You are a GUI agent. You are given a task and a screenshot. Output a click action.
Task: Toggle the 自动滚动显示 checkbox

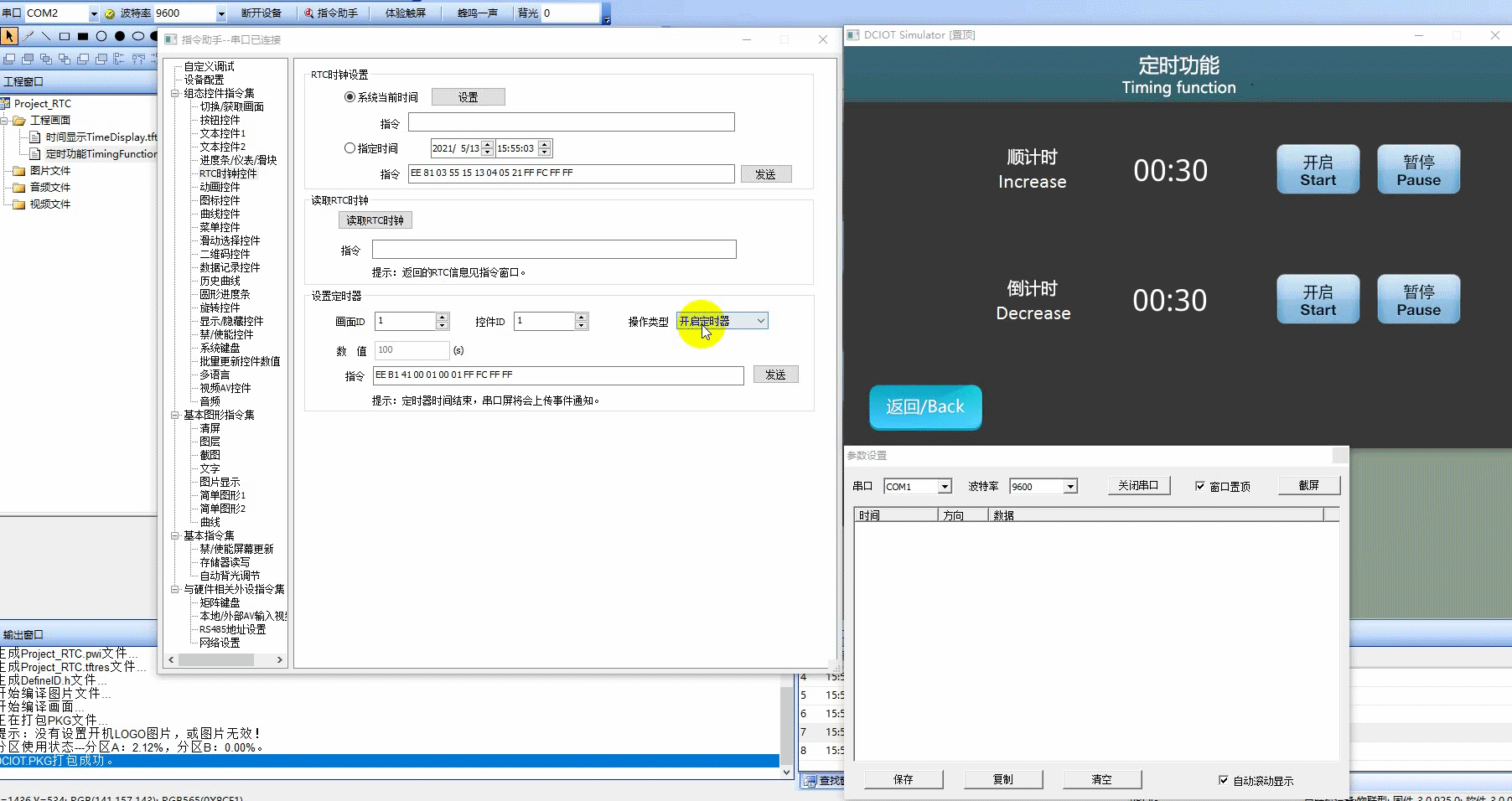point(1224,780)
